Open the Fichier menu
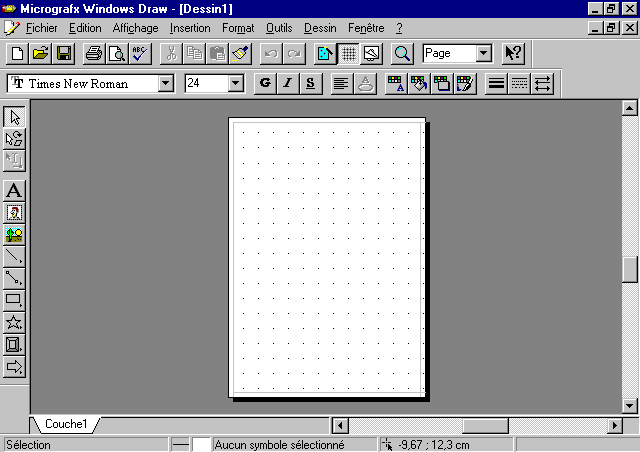 click(42, 28)
